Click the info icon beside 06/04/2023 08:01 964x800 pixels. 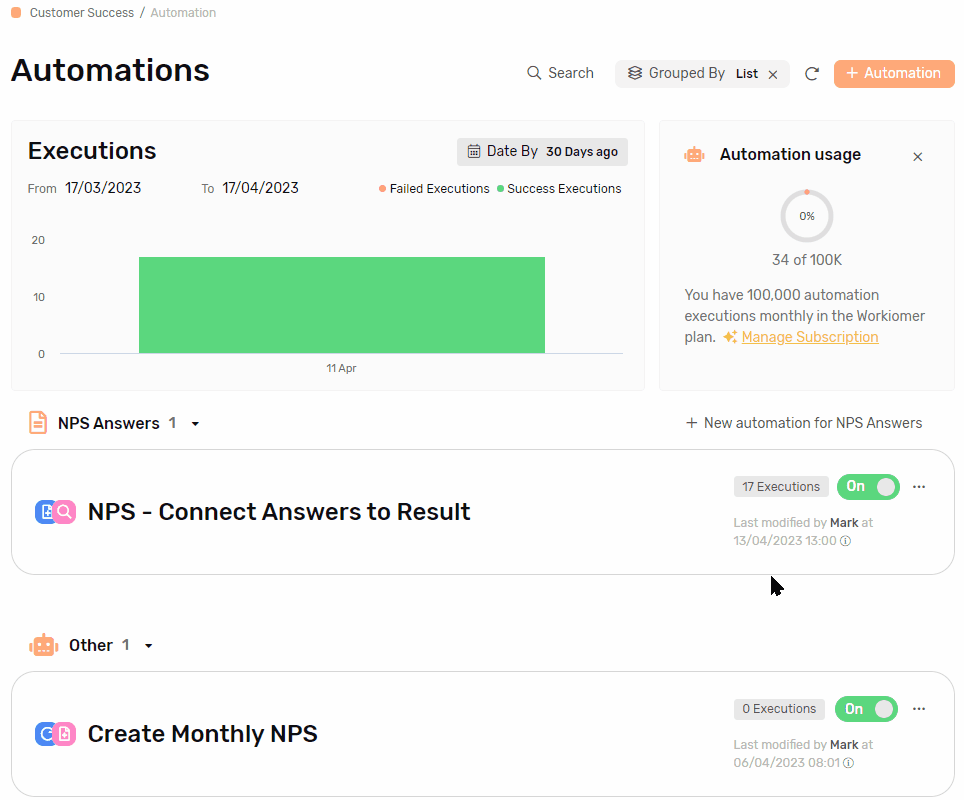coord(848,763)
